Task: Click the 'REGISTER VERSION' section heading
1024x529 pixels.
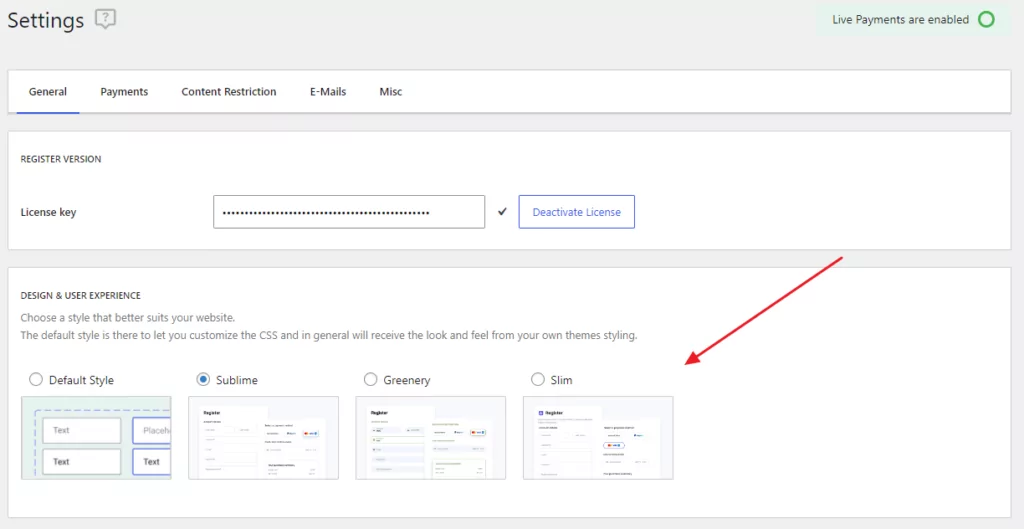Action: click(61, 159)
